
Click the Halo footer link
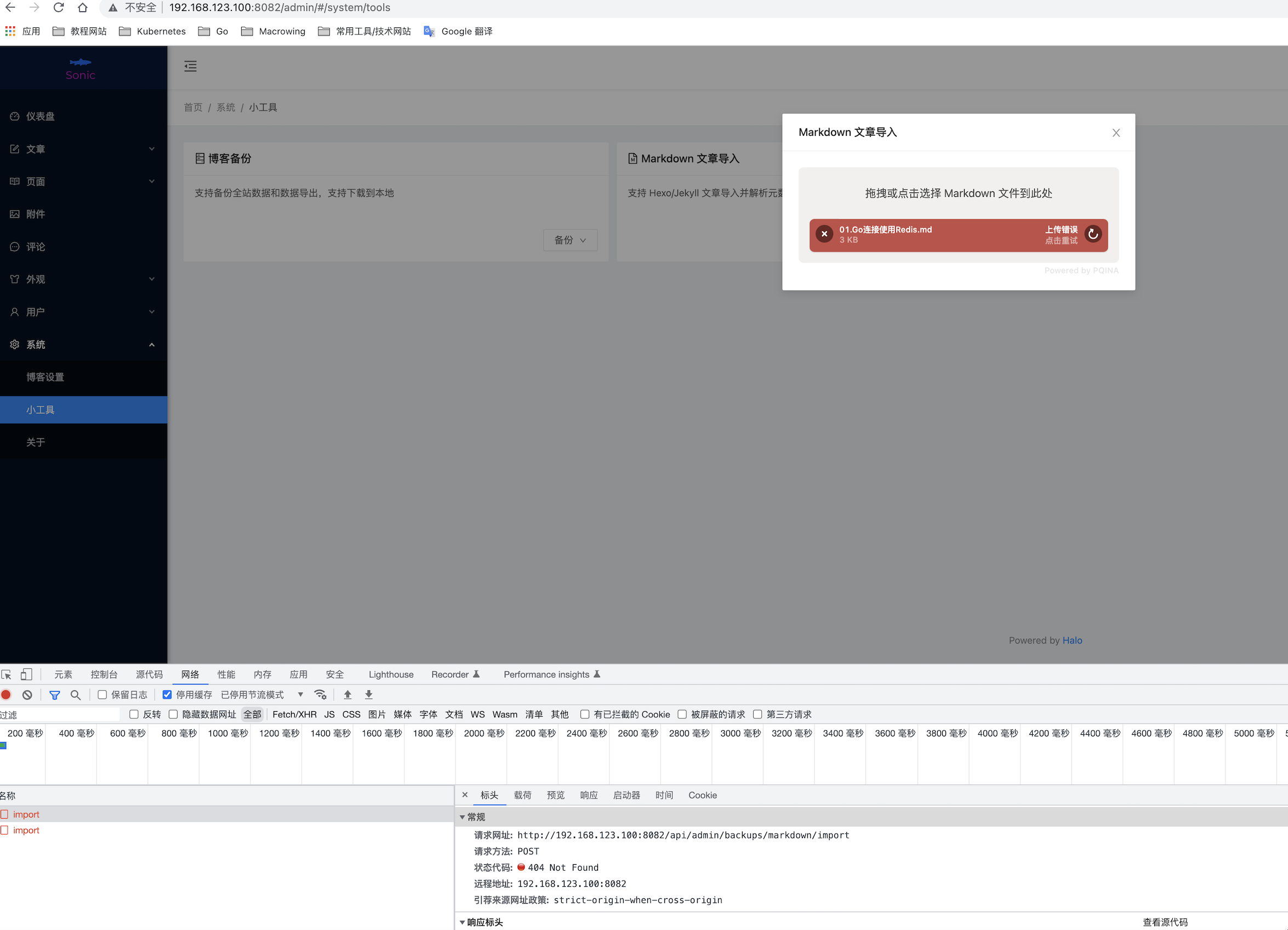1072,640
